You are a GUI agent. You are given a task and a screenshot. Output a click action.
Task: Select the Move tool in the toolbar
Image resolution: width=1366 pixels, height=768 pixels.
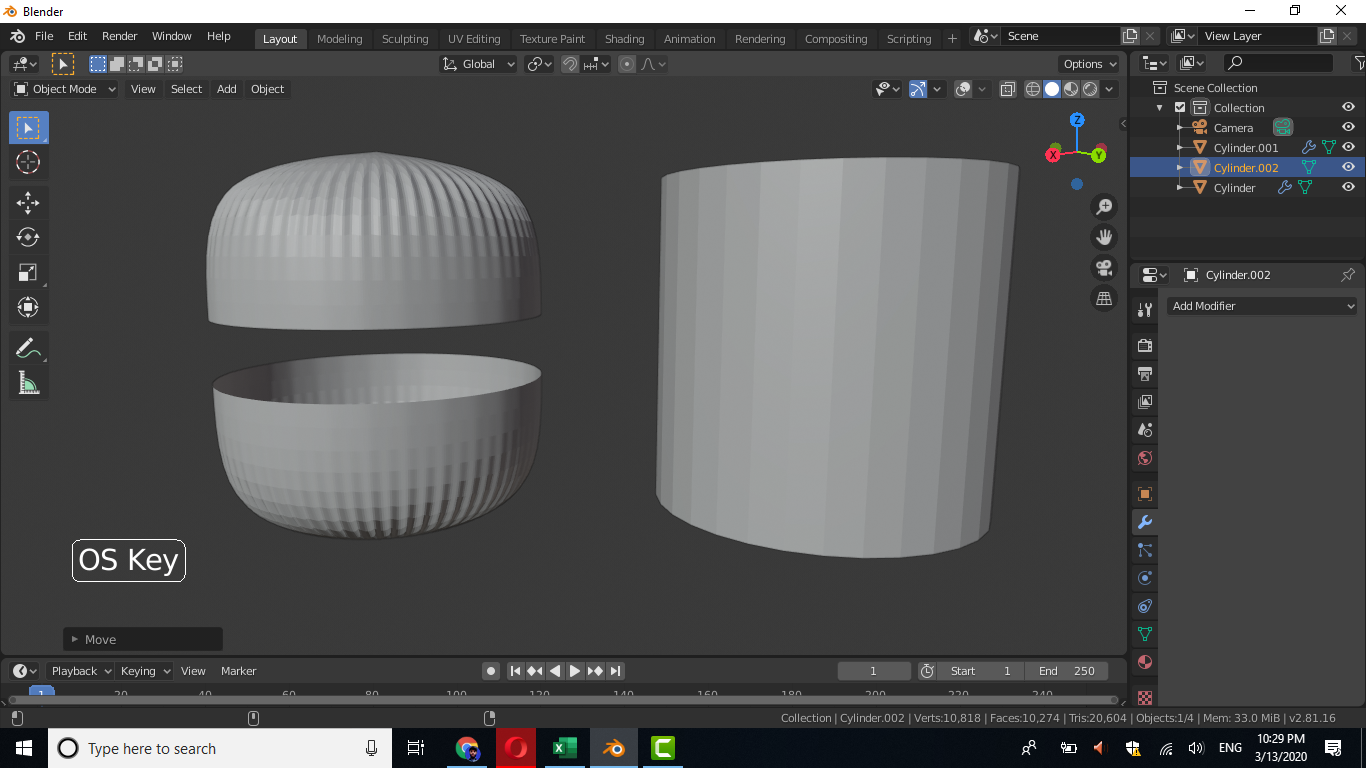click(28, 203)
